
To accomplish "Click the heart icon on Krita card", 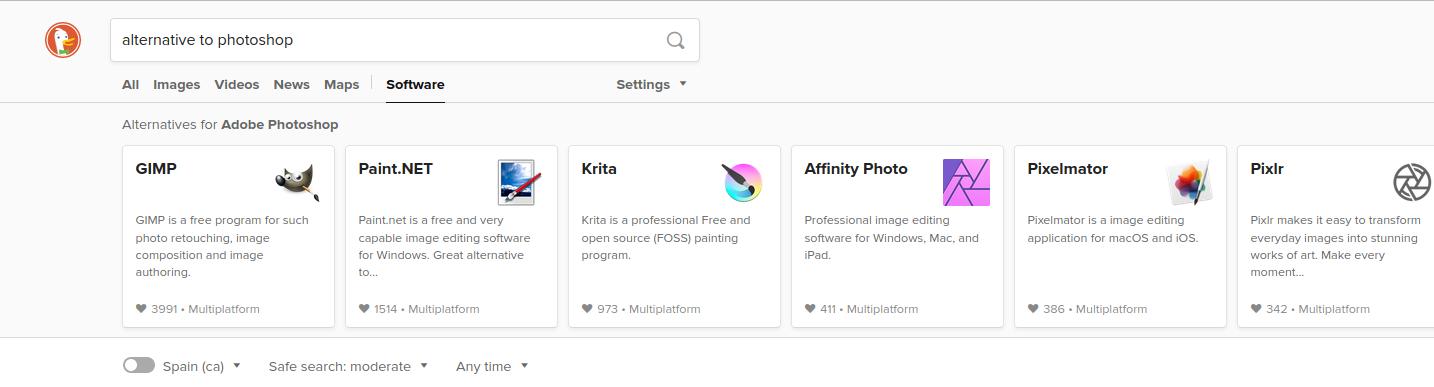I will (587, 309).
